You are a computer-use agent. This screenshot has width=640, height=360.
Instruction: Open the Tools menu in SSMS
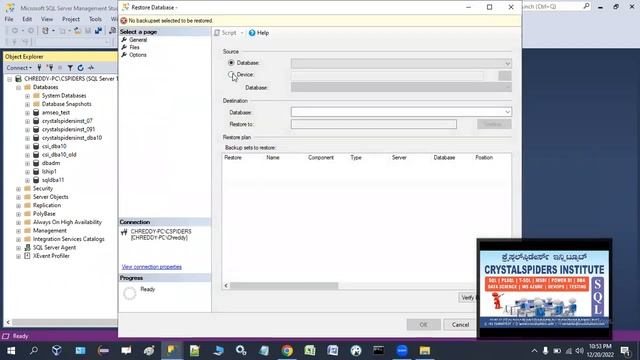pyautogui.click(x=95, y=19)
